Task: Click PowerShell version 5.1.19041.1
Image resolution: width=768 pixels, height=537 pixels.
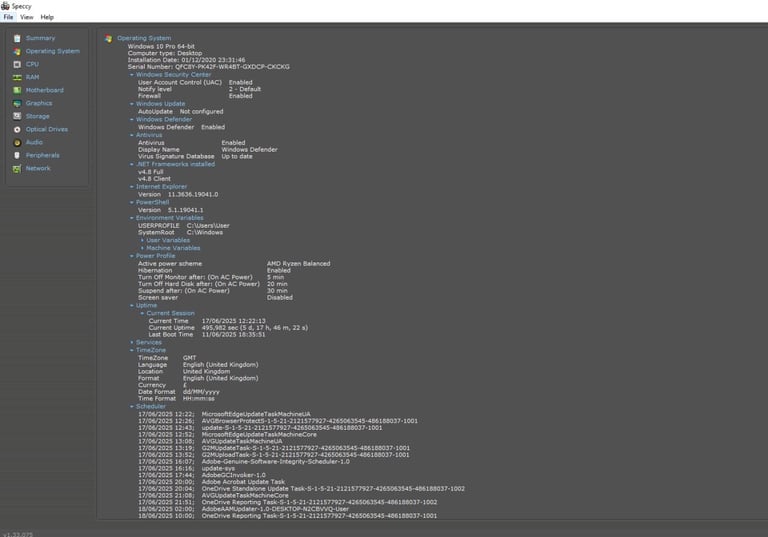Action: tap(186, 210)
